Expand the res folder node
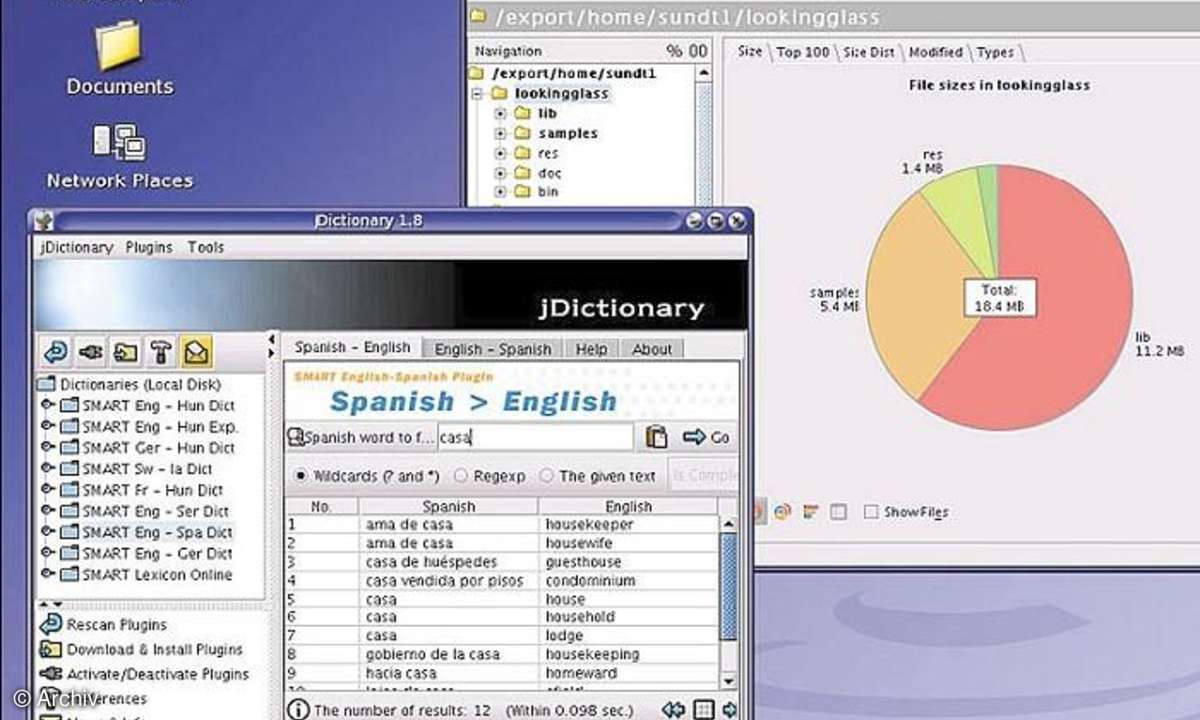Viewport: 1200px width, 720px height. point(501,153)
